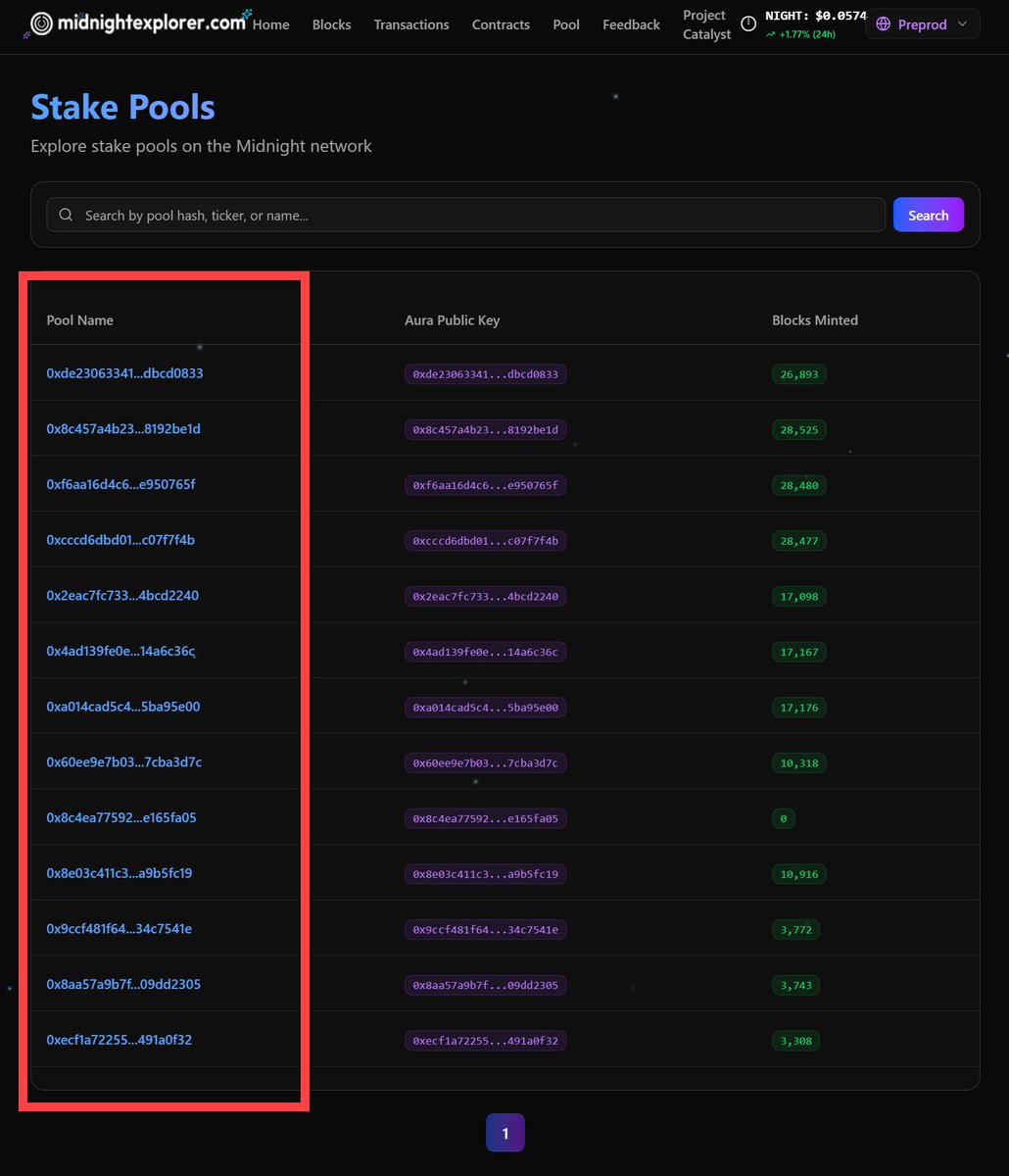Open the Blocks menu item
Viewport: 1009px width, 1176px height.
[331, 24]
